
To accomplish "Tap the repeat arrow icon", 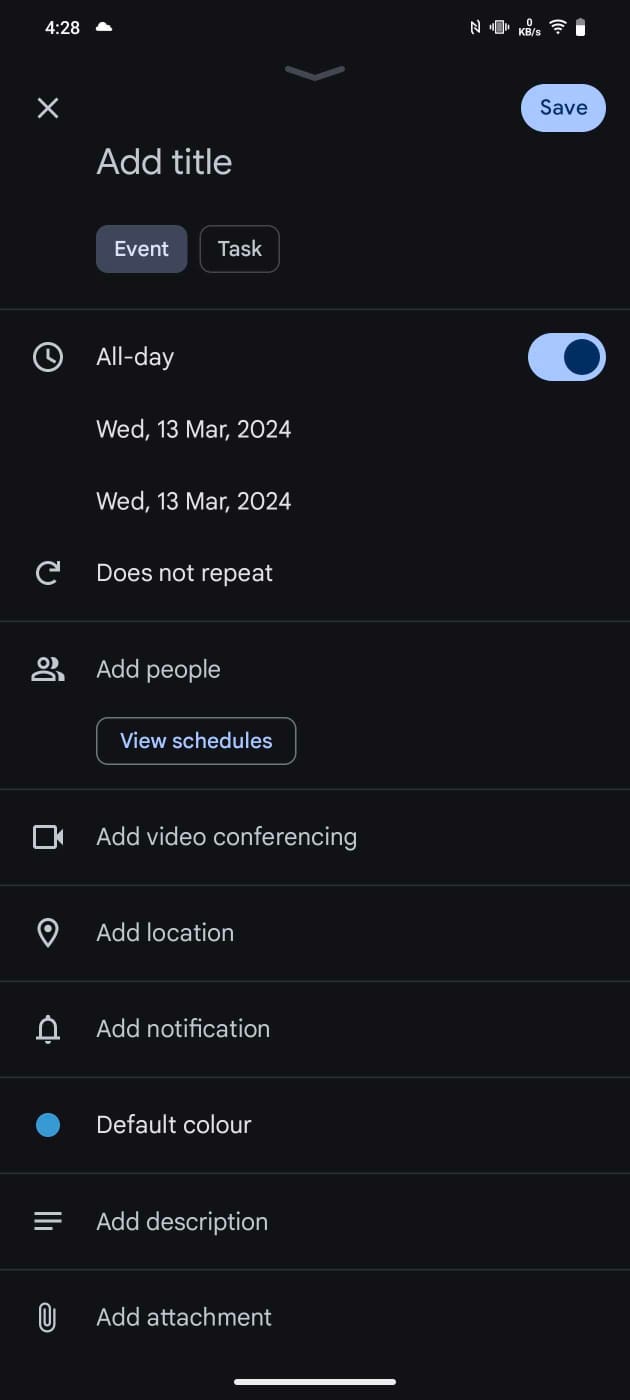I will tap(47, 573).
